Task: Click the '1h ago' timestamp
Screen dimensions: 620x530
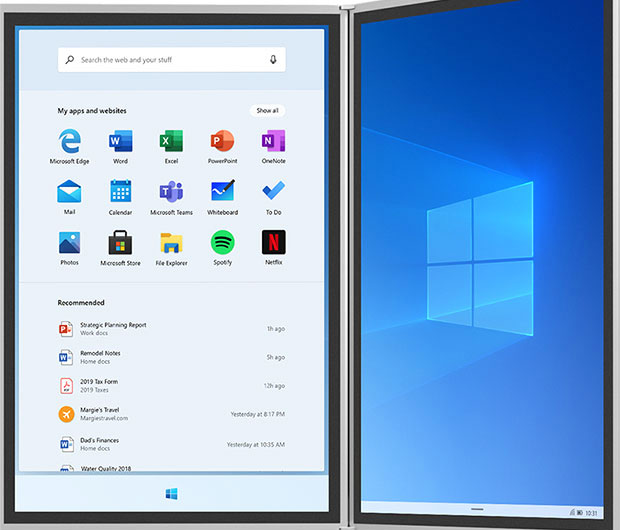Action: [x=276, y=329]
